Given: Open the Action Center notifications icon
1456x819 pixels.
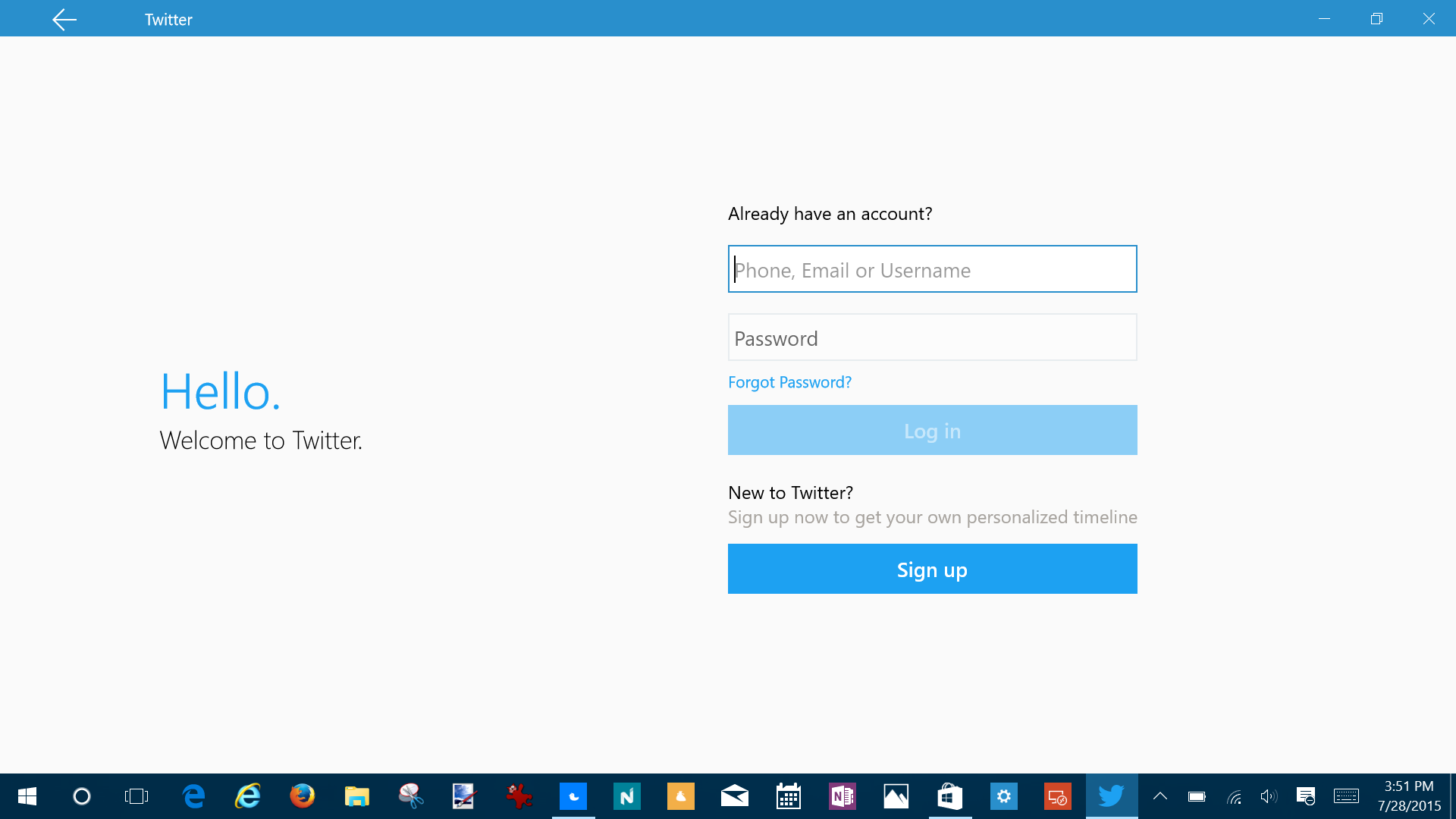Looking at the screenshot, I should pyautogui.click(x=1305, y=796).
